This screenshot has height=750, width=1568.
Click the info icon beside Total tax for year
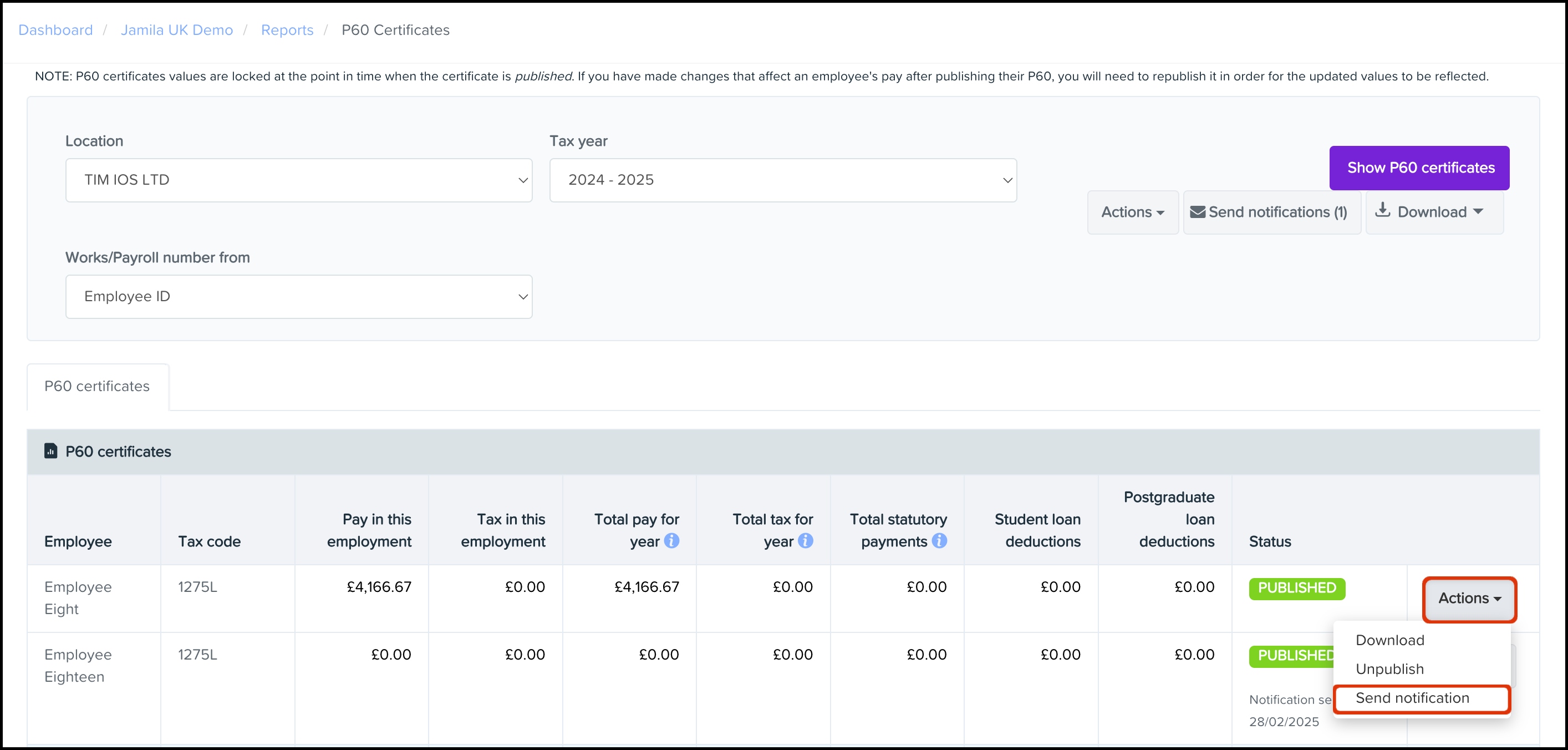(805, 540)
